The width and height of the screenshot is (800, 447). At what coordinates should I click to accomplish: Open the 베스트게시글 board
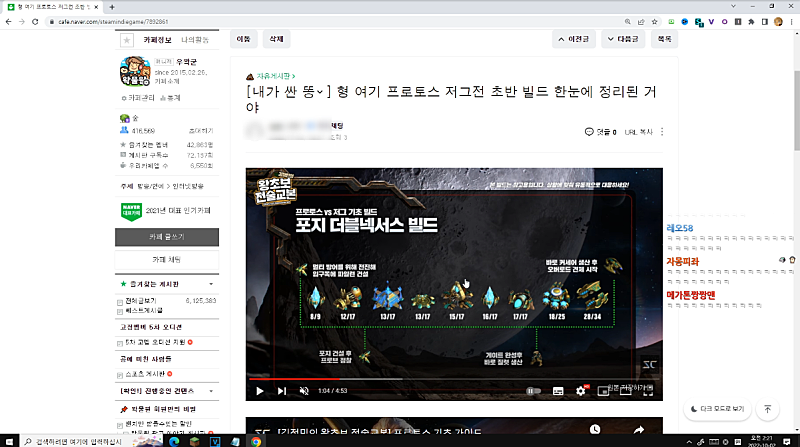[144, 310]
